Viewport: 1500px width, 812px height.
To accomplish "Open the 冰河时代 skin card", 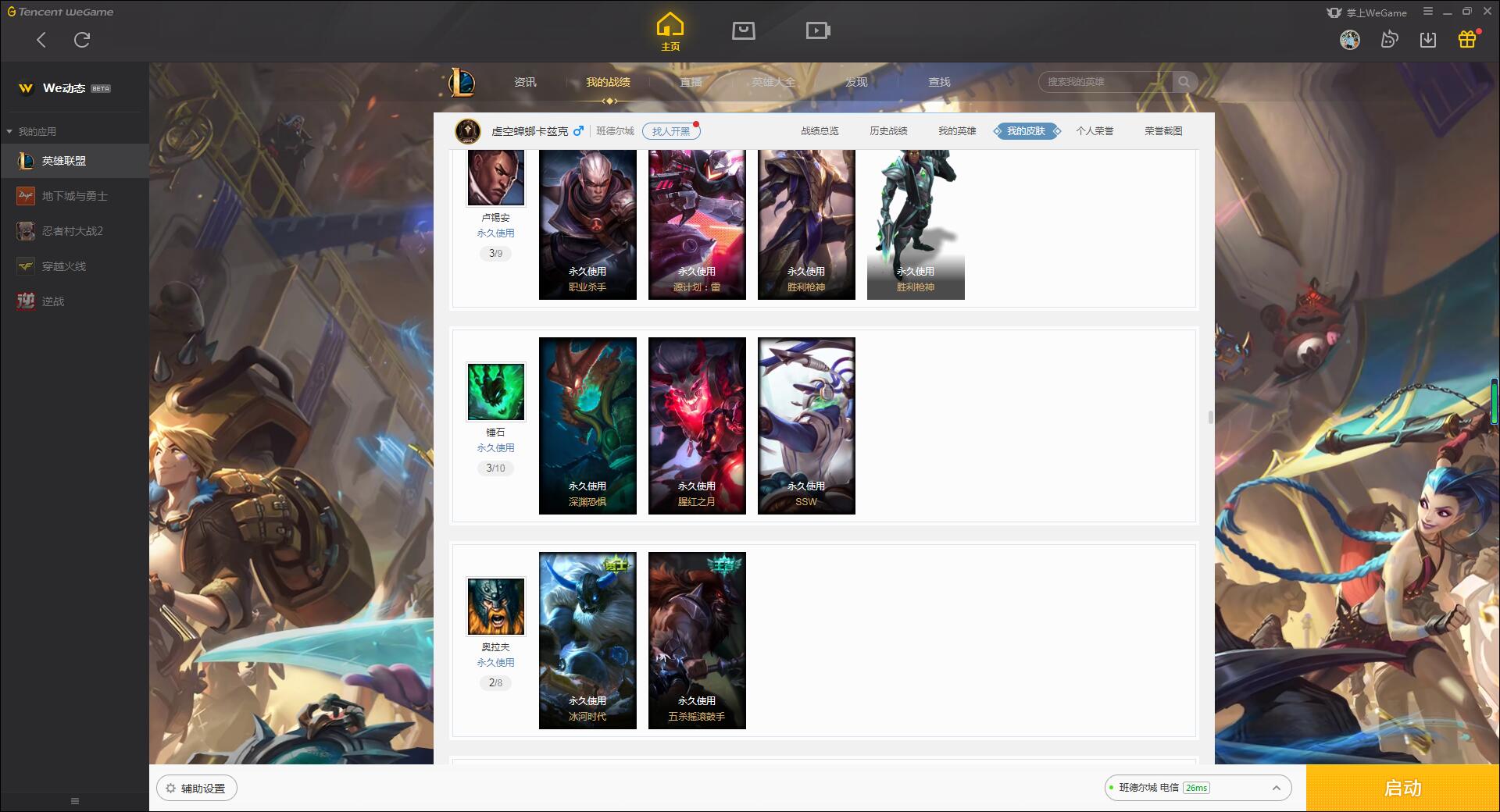I will pyautogui.click(x=587, y=640).
